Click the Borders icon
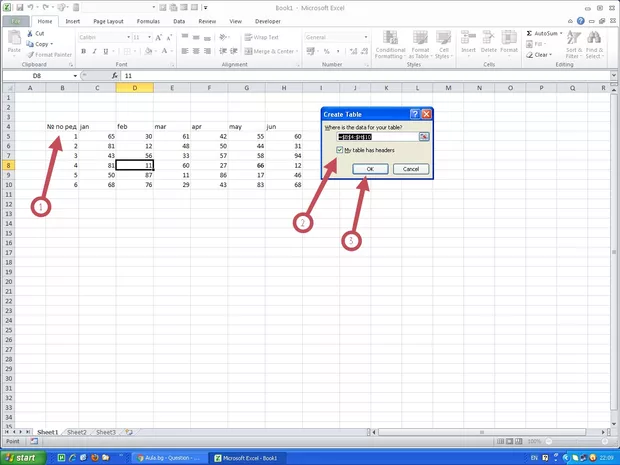The height and width of the screenshot is (465, 620). tap(127, 51)
